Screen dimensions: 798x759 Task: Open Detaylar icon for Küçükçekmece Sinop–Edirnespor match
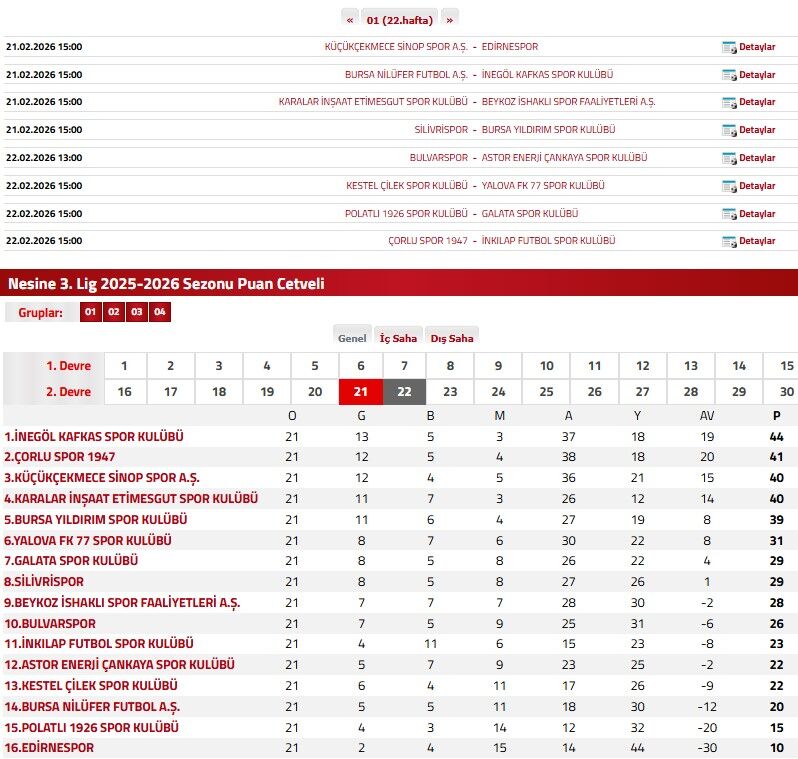729,47
